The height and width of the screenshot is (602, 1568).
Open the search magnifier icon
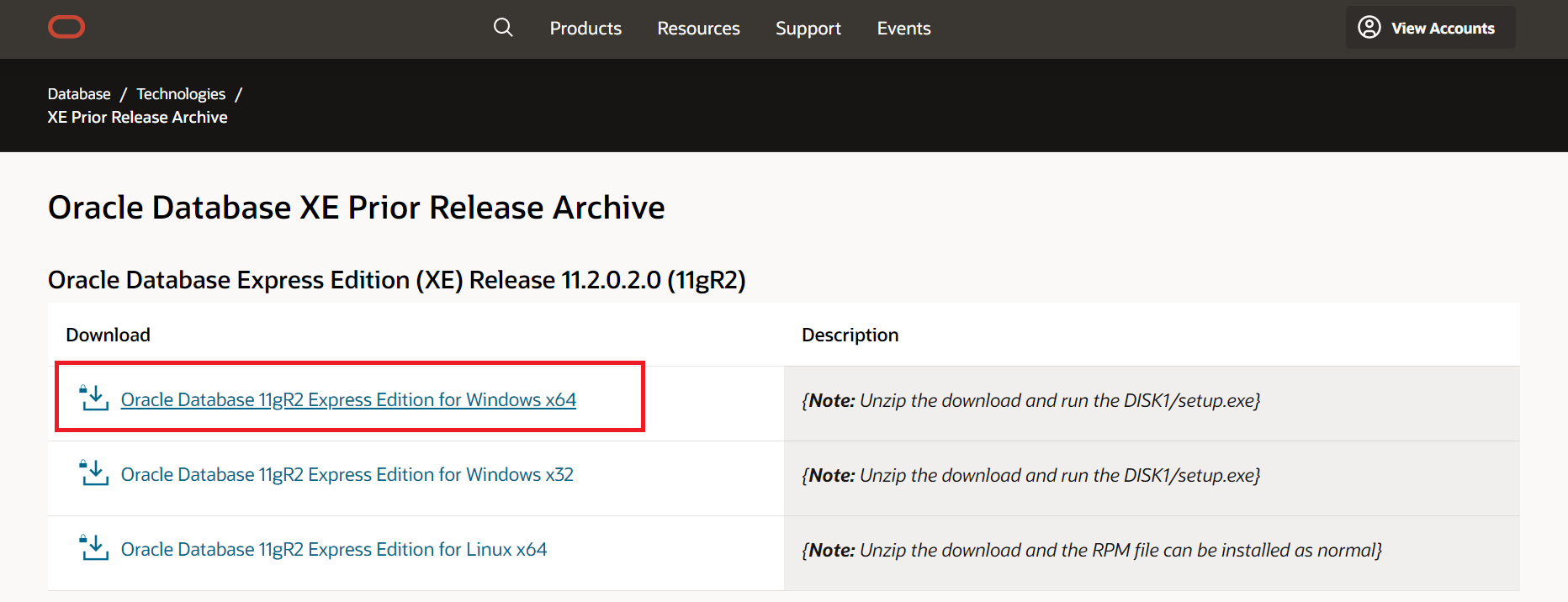tap(503, 28)
